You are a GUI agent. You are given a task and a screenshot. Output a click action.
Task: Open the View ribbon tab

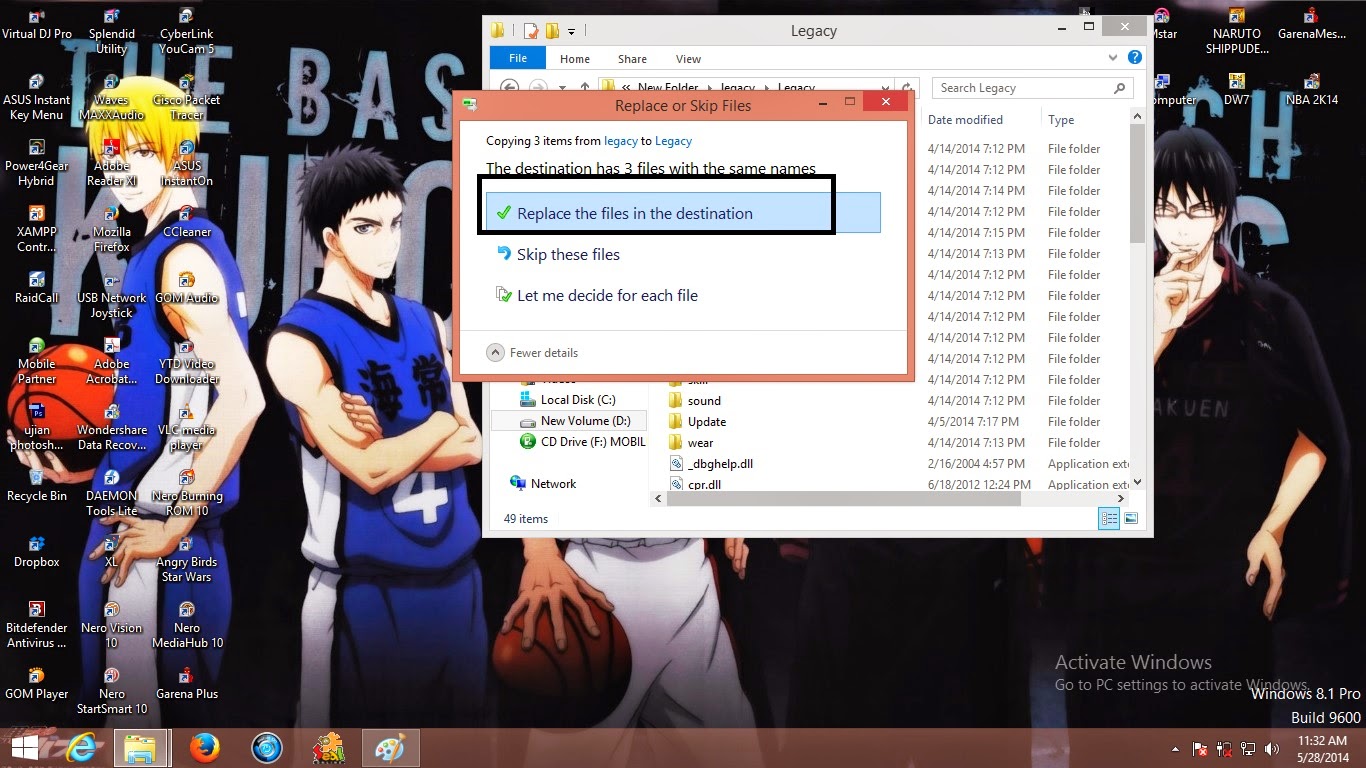click(688, 59)
